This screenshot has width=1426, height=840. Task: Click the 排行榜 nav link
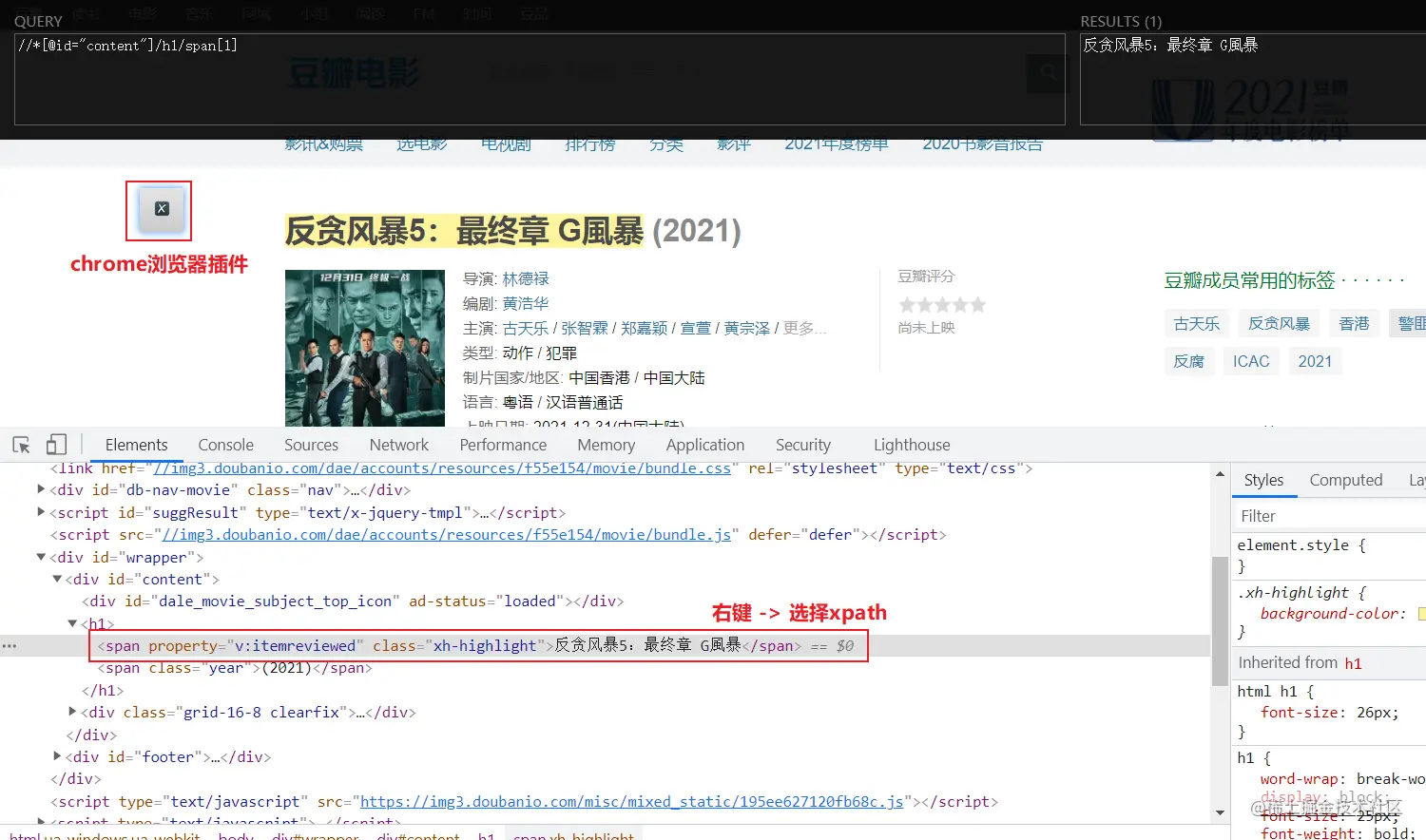pos(590,144)
